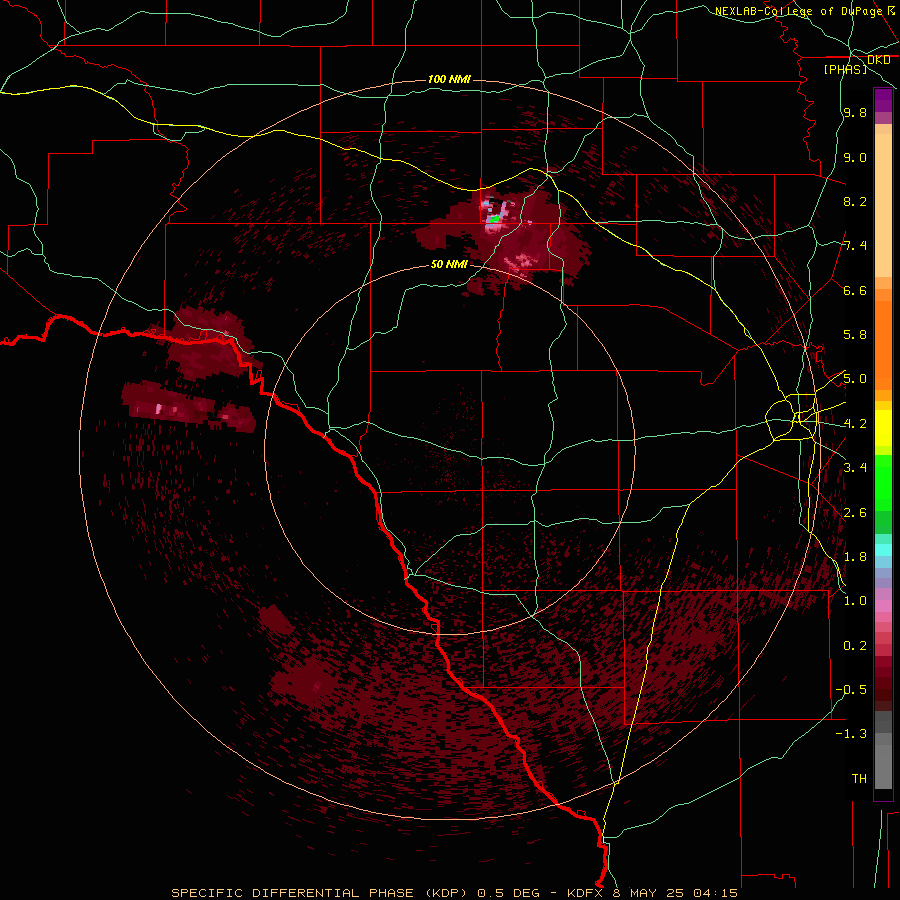Click the yellow segment of the color bar
Viewport: 900px width, 900px height.
coord(883,428)
